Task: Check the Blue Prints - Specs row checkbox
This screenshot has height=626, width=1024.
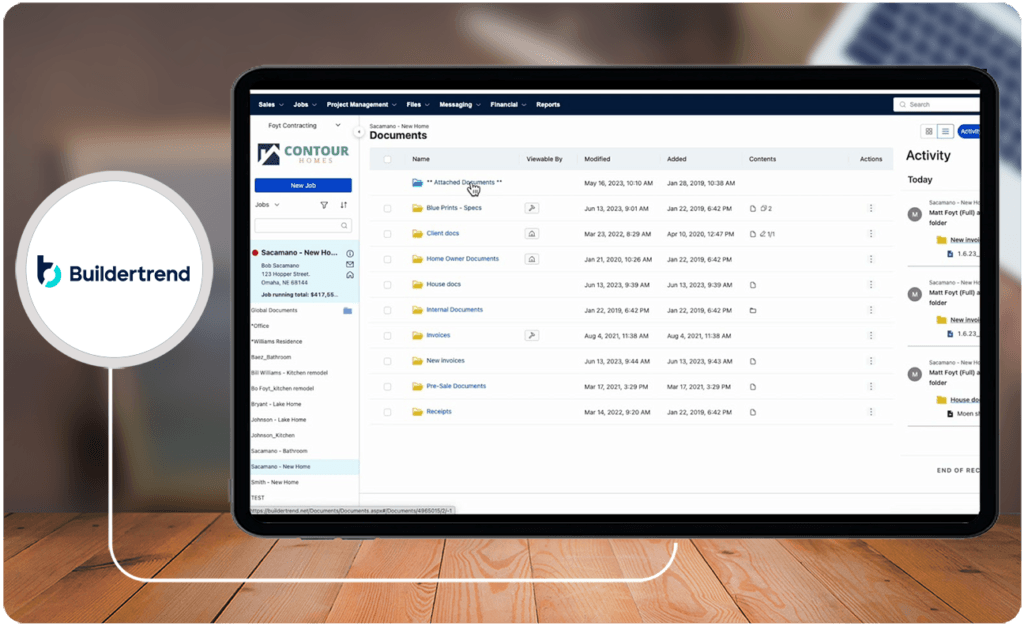Action: click(x=387, y=208)
